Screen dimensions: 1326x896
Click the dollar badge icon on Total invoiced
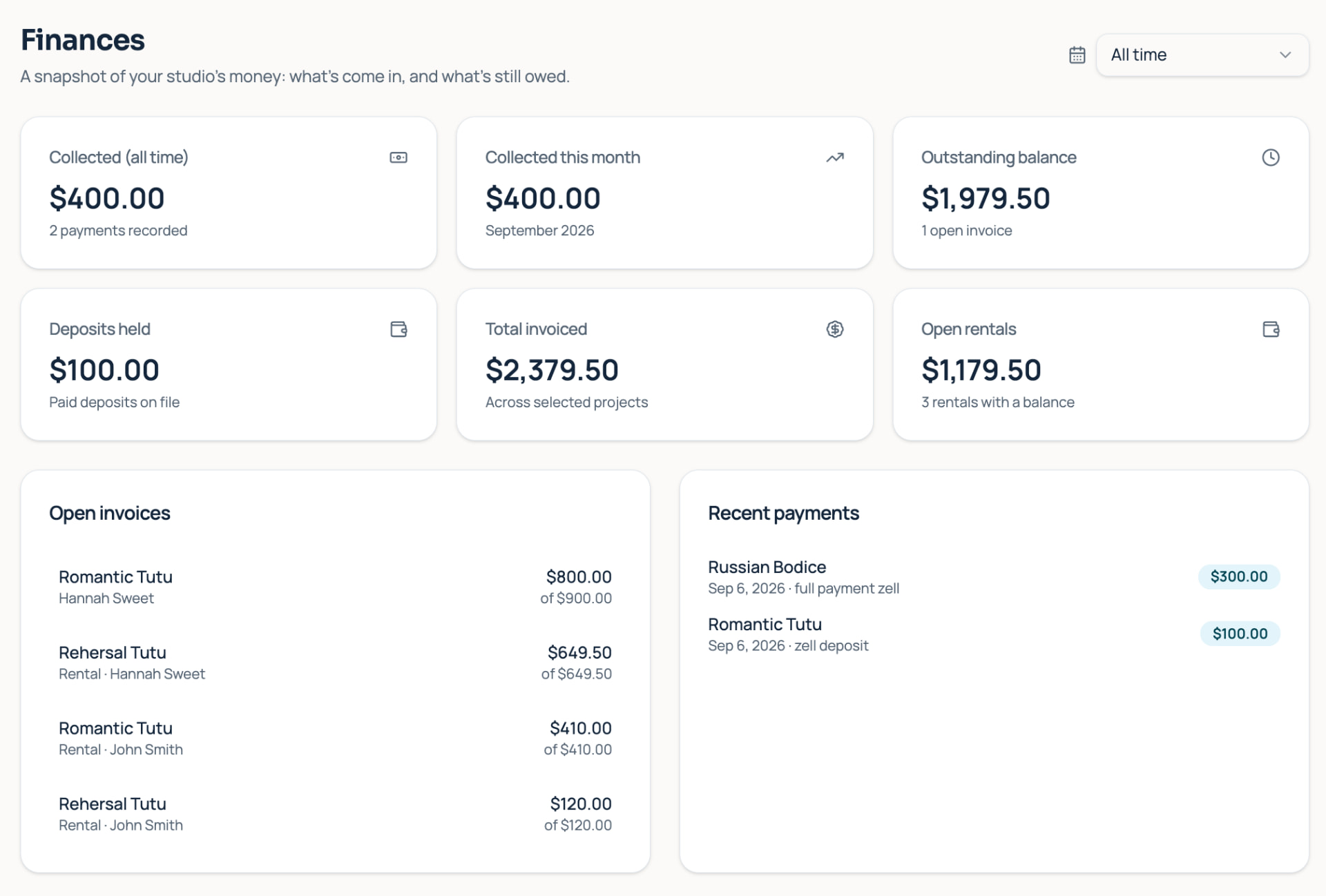(835, 329)
